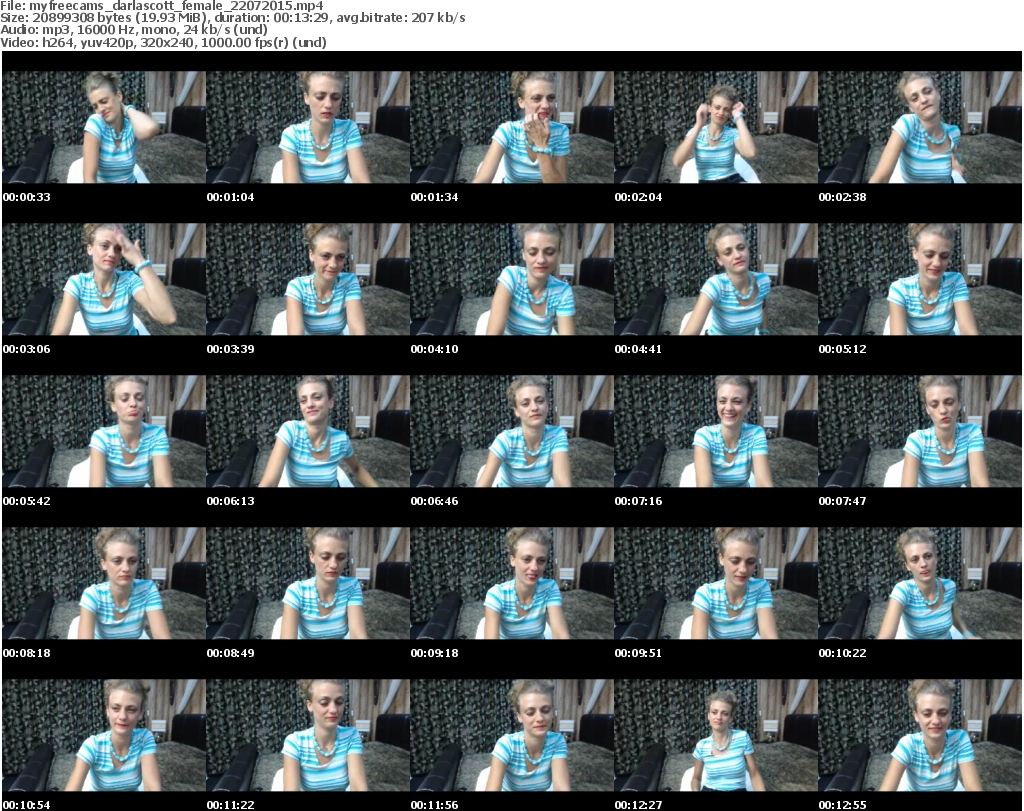Select the thumbnail frame at 00:08:18
The image size is (1024, 811).
(104, 584)
